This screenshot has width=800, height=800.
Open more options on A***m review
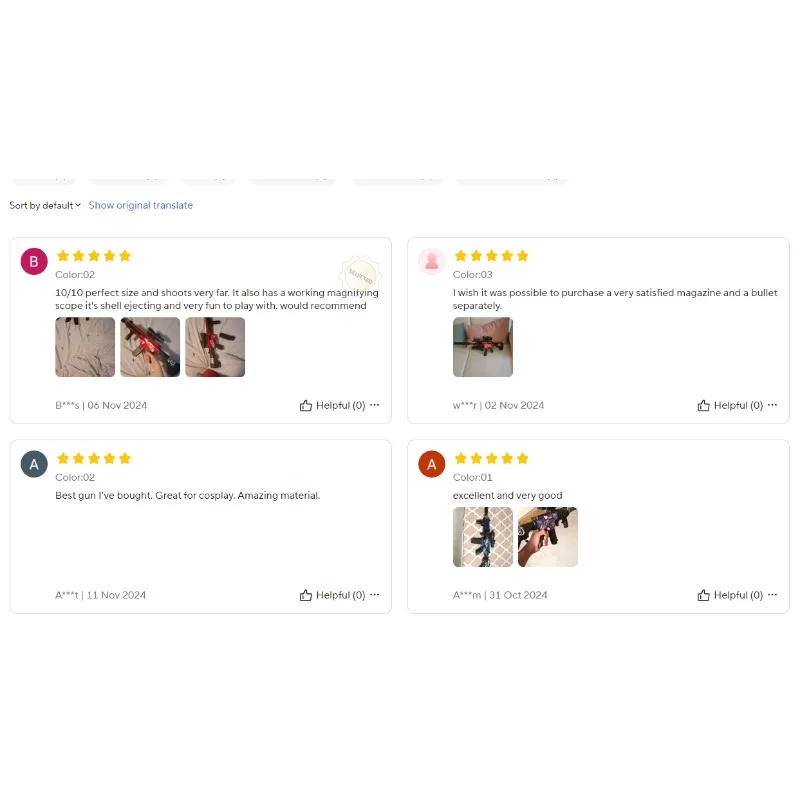[772, 595]
